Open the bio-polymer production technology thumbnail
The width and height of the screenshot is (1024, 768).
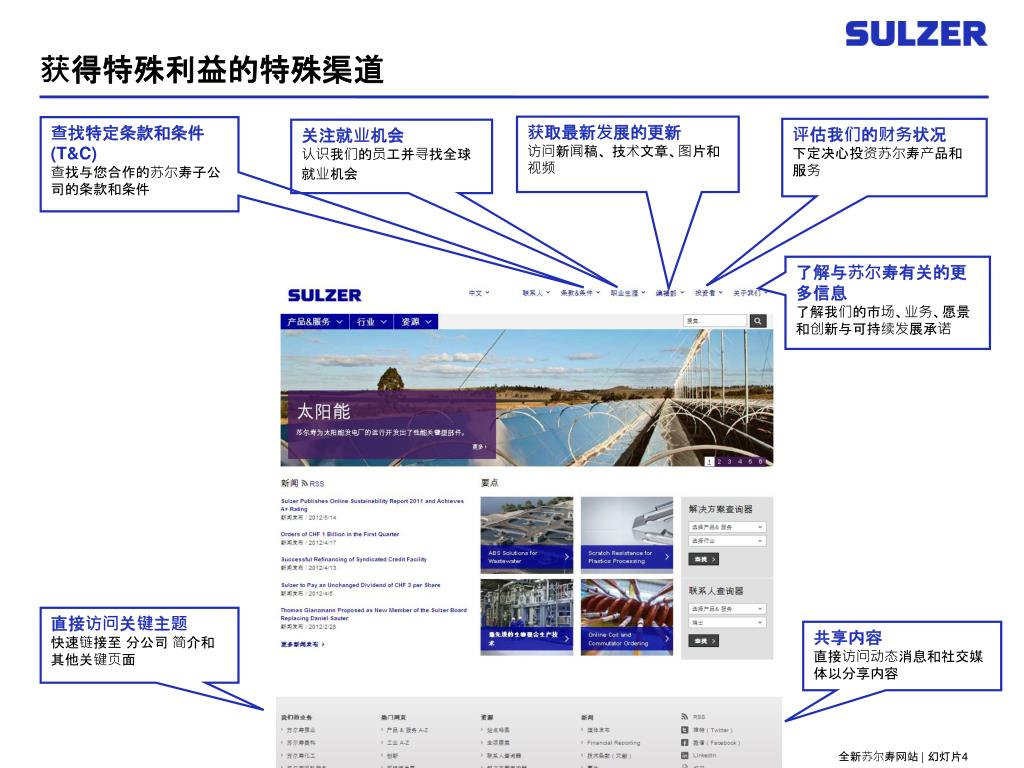pyautogui.click(x=526, y=617)
